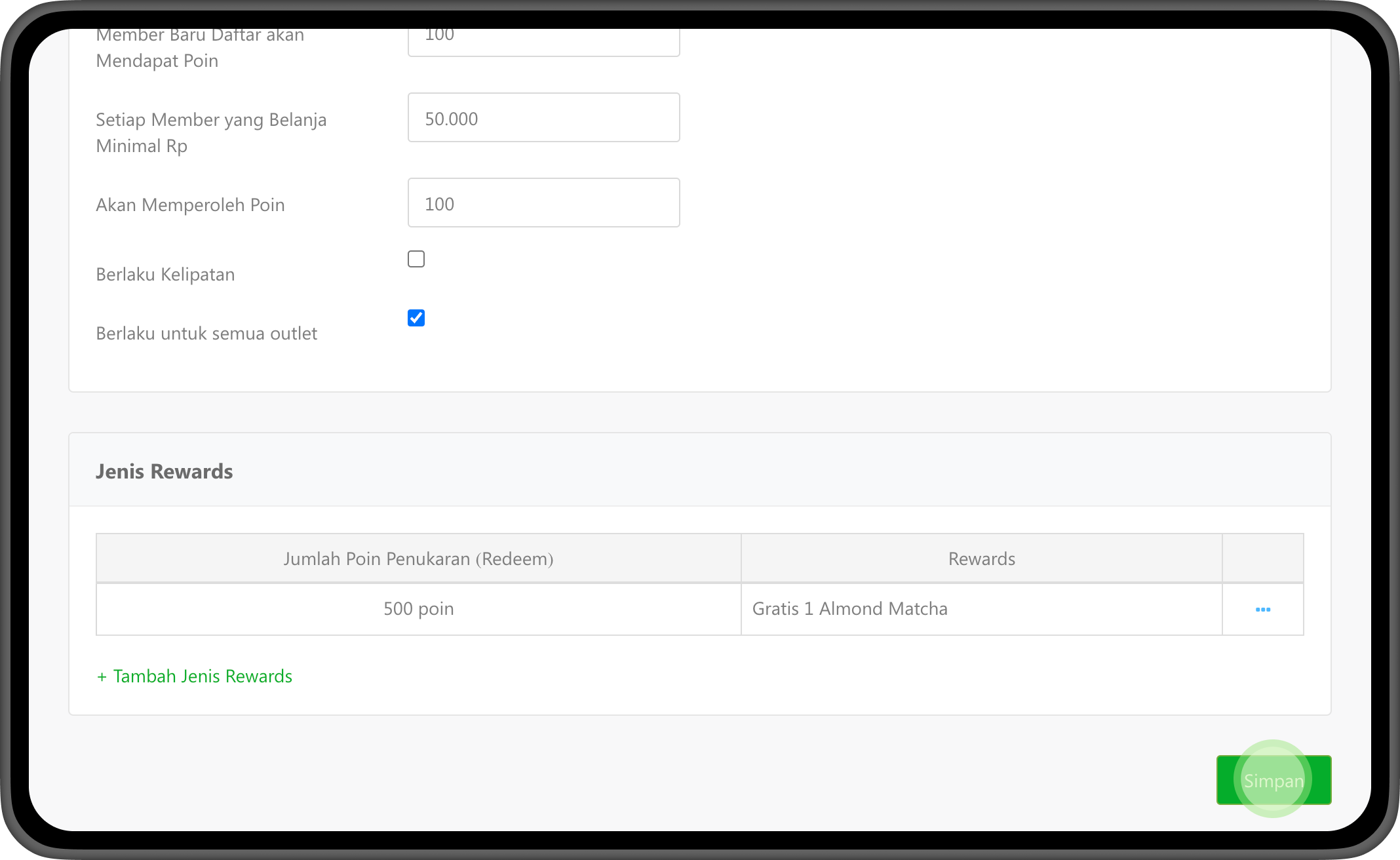Screen dimensions: 1400x860
Task: Click the Jenis Rewards section heading
Action: 165,471
